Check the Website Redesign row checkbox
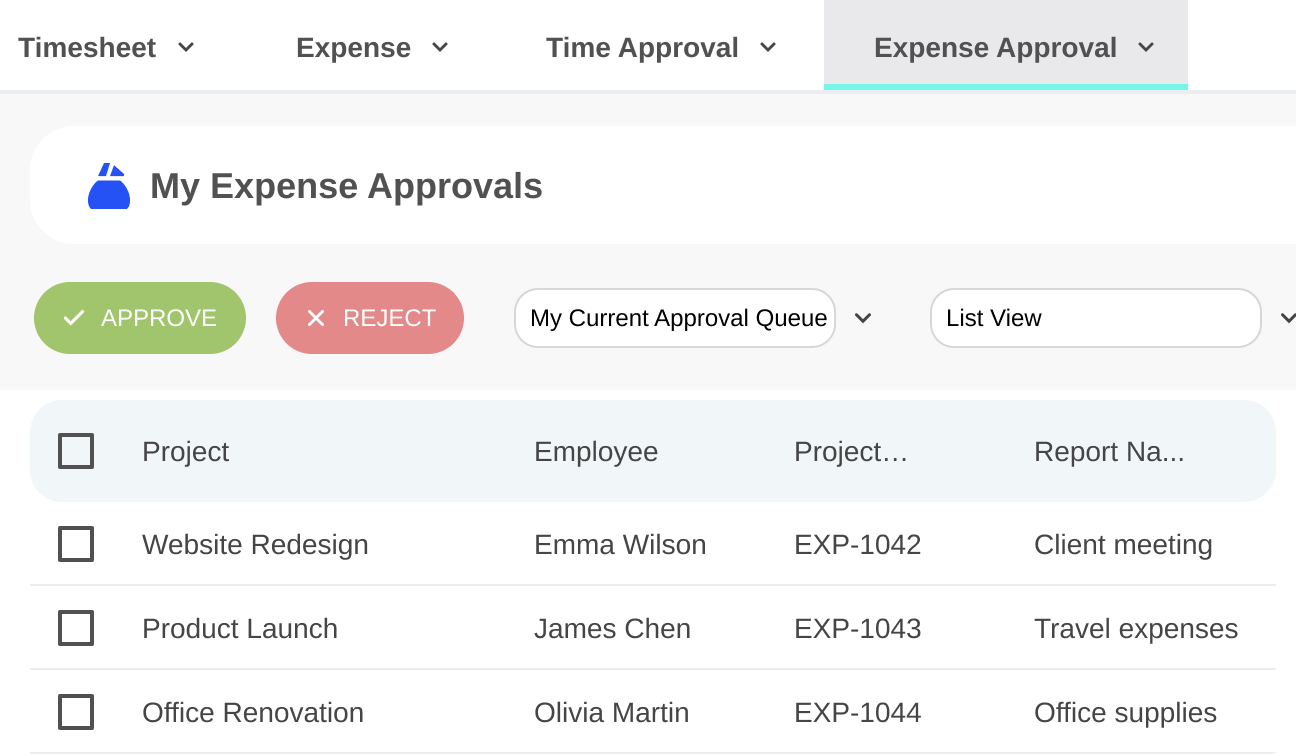 pos(76,544)
